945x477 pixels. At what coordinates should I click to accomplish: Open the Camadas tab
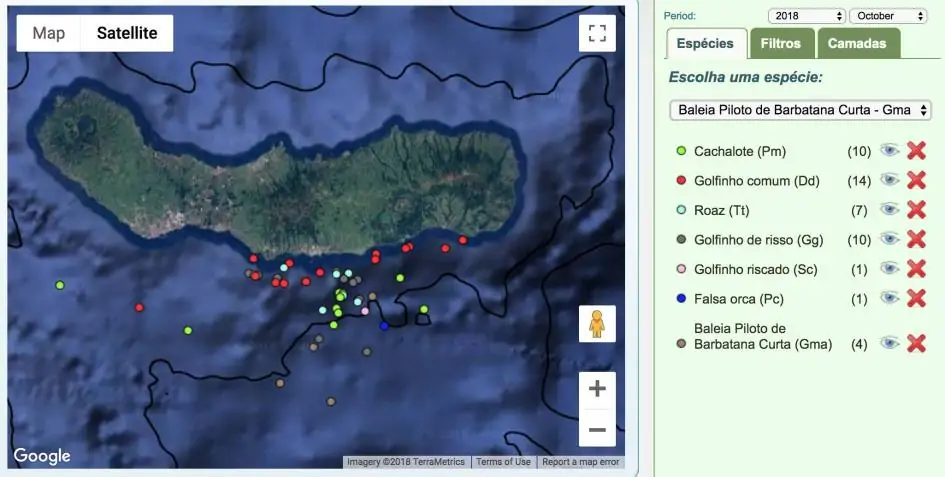[x=857, y=44]
